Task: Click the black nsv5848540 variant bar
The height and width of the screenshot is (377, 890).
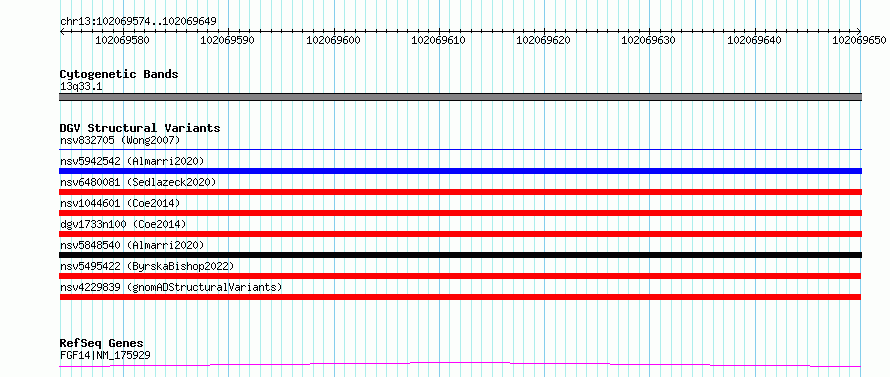Action: point(461,255)
